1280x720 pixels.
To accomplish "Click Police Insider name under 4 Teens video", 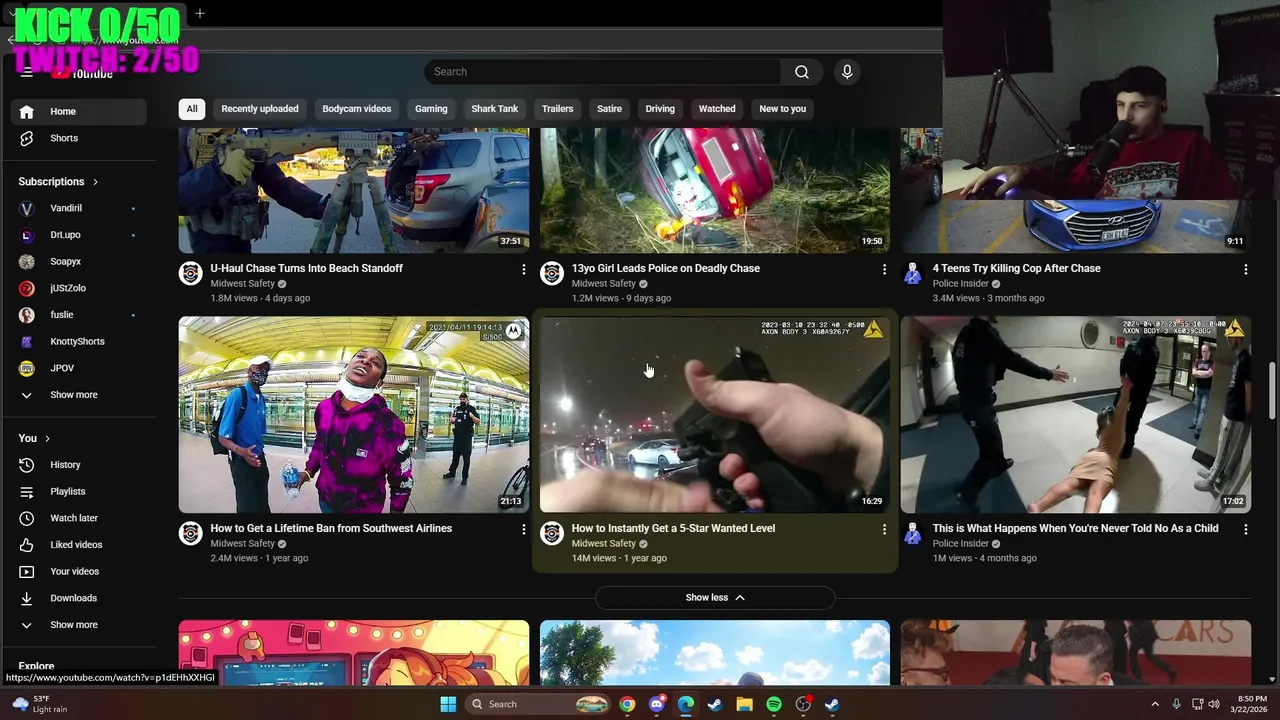I will point(961,284).
